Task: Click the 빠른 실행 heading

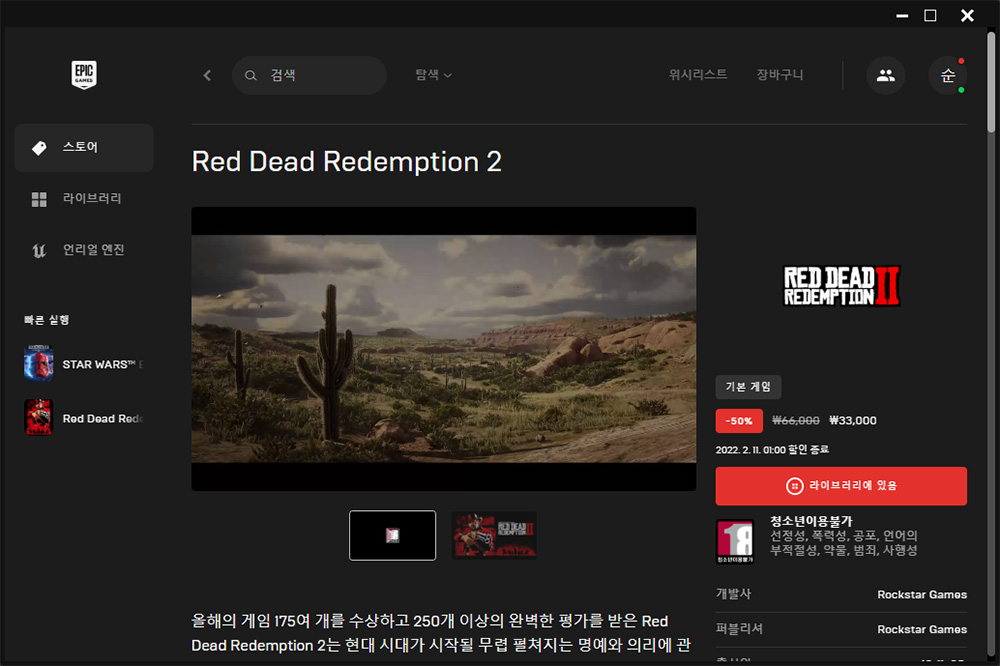Action: tap(47, 320)
